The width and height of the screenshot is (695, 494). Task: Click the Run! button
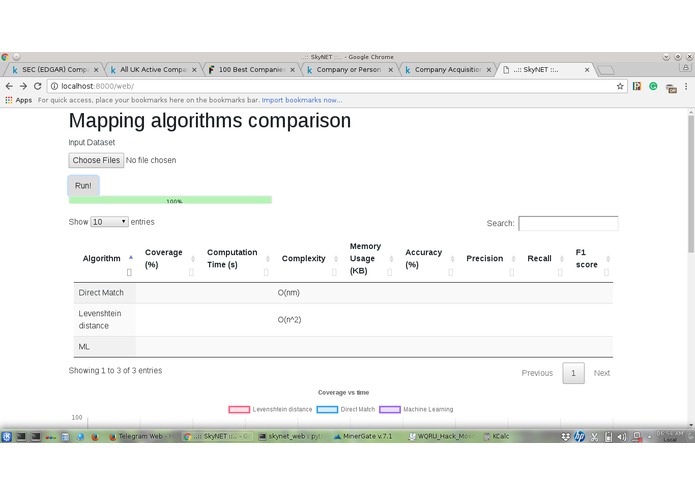(x=83, y=186)
